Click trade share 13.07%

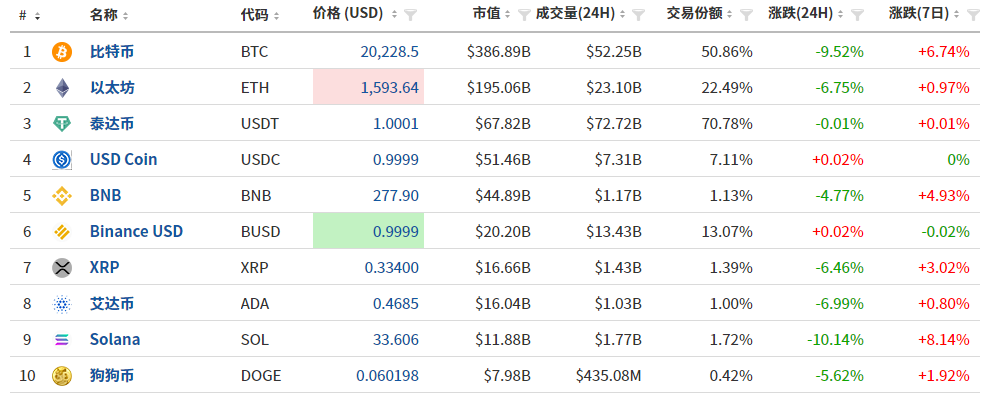(x=727, y=232)
